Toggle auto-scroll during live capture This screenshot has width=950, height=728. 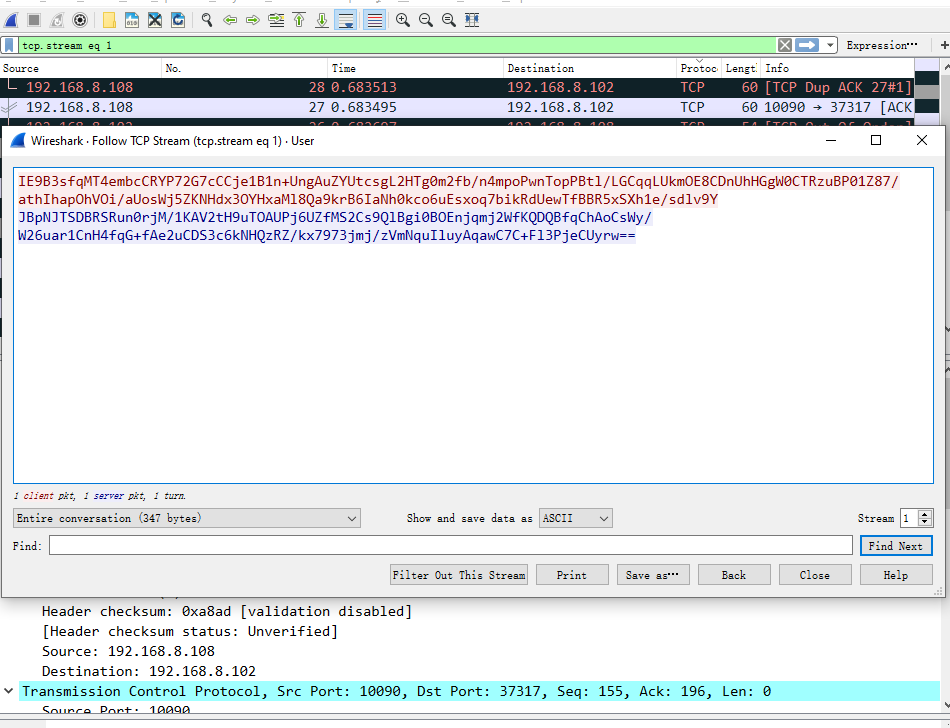pyautogui.click(x=345, y=20)
